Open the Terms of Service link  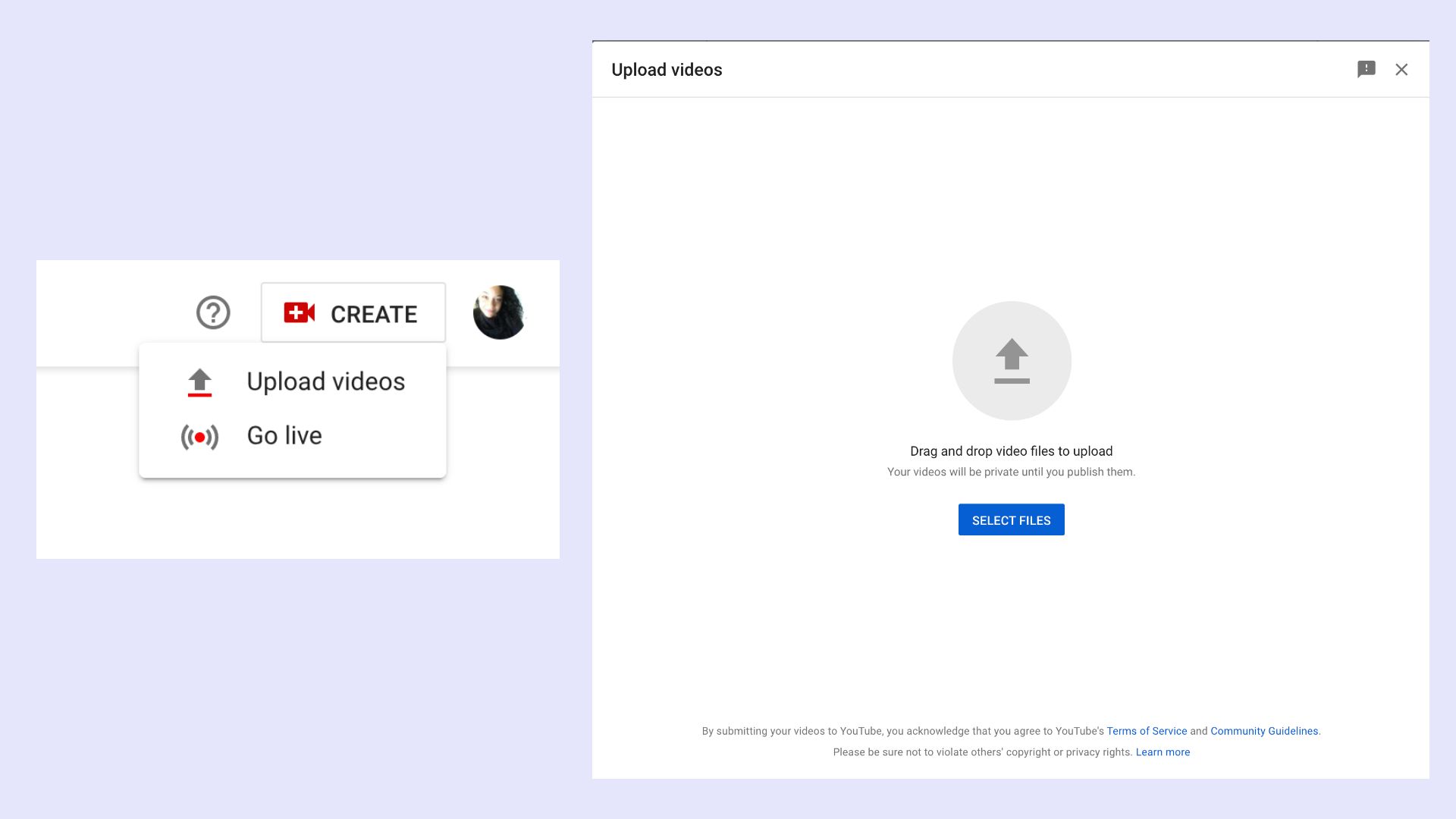(1147, 731)
